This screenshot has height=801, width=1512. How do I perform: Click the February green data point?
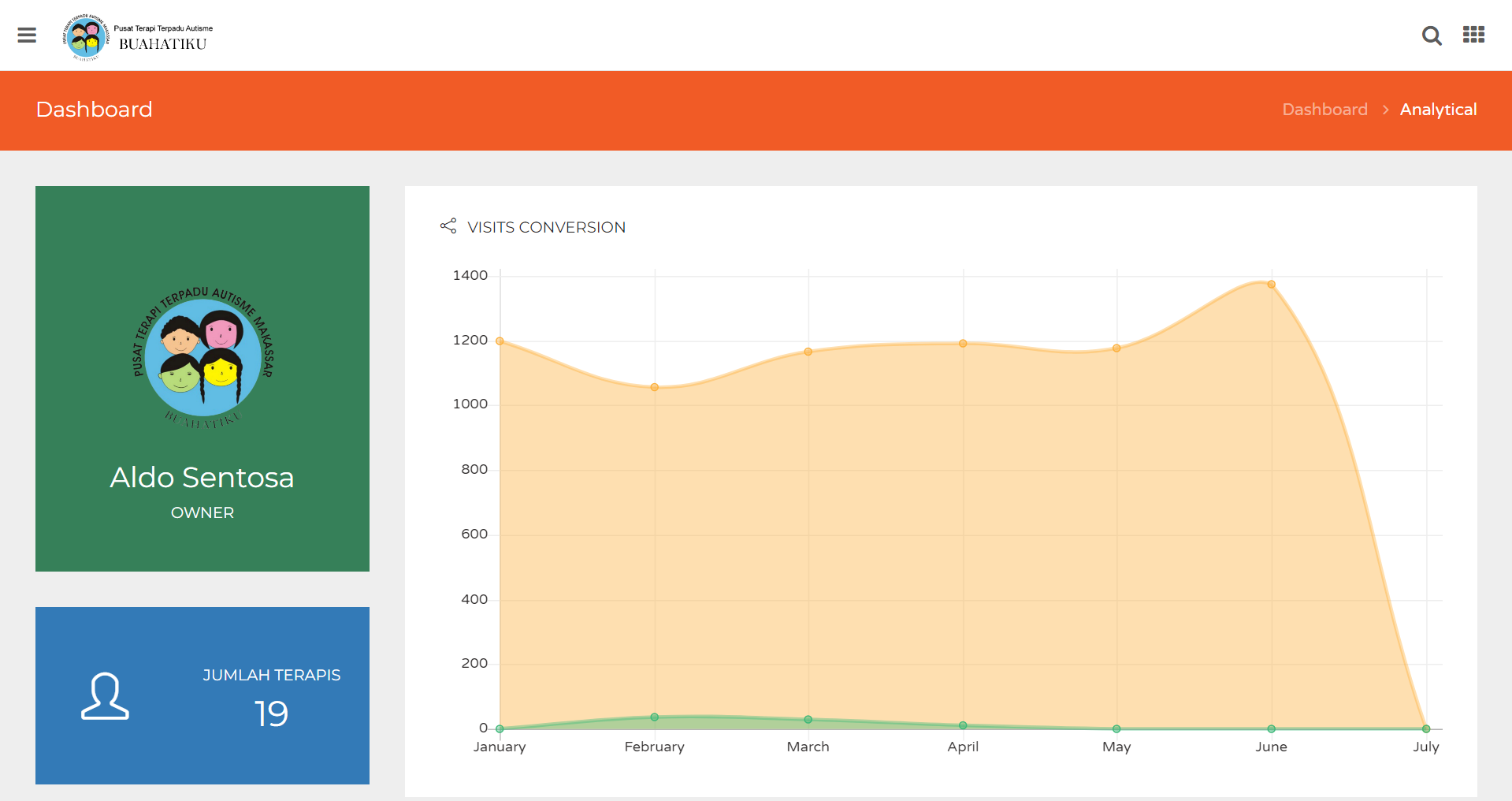pyautogui.click(x=654, y=717)
